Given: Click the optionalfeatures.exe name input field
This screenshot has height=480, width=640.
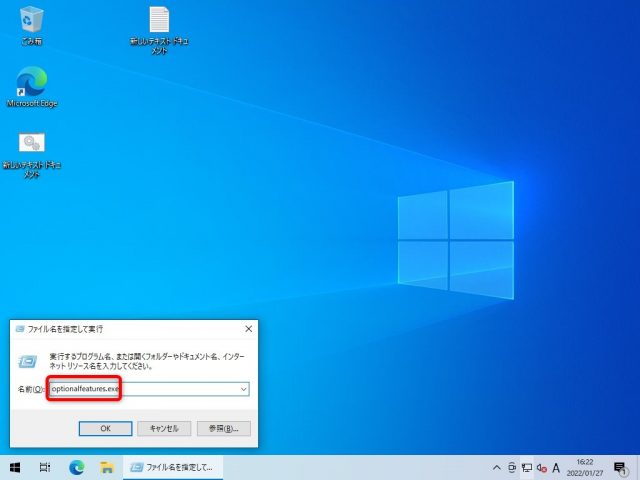Looking at the screenshot, I should point(140,388).
